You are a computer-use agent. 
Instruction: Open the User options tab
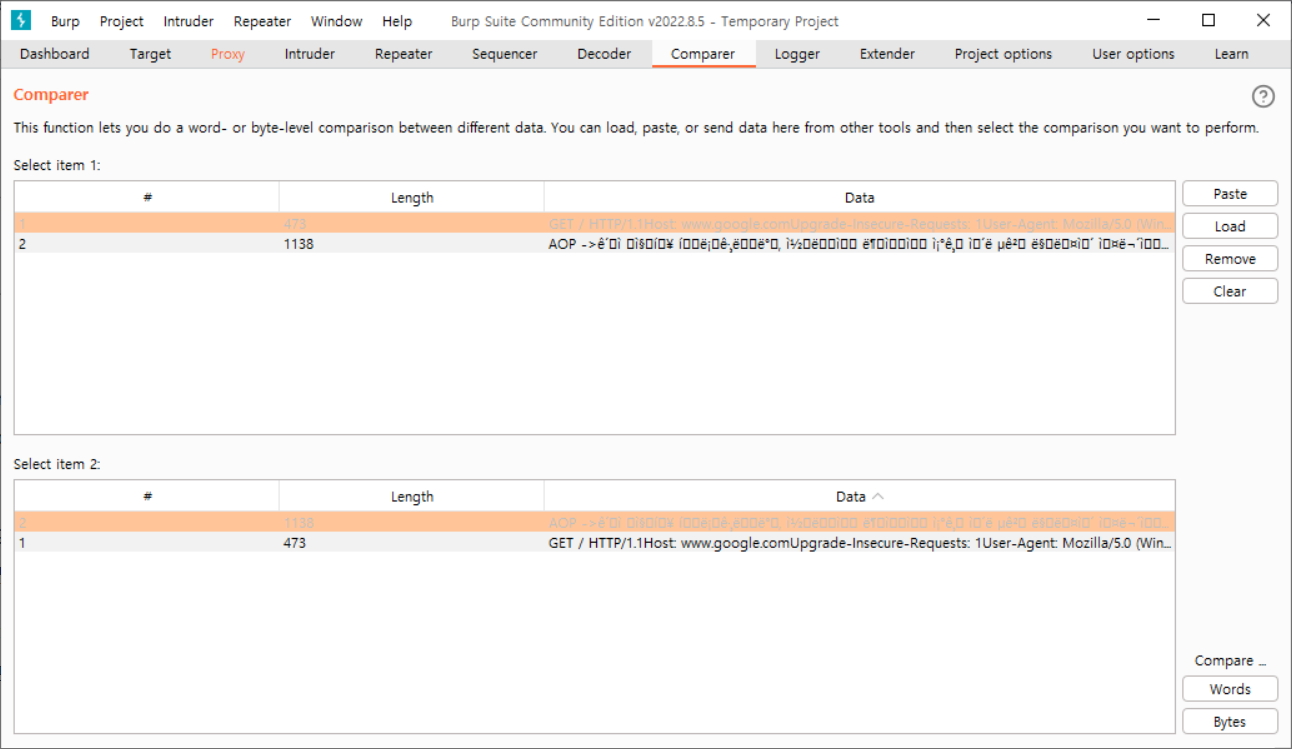coord(1133,54)
